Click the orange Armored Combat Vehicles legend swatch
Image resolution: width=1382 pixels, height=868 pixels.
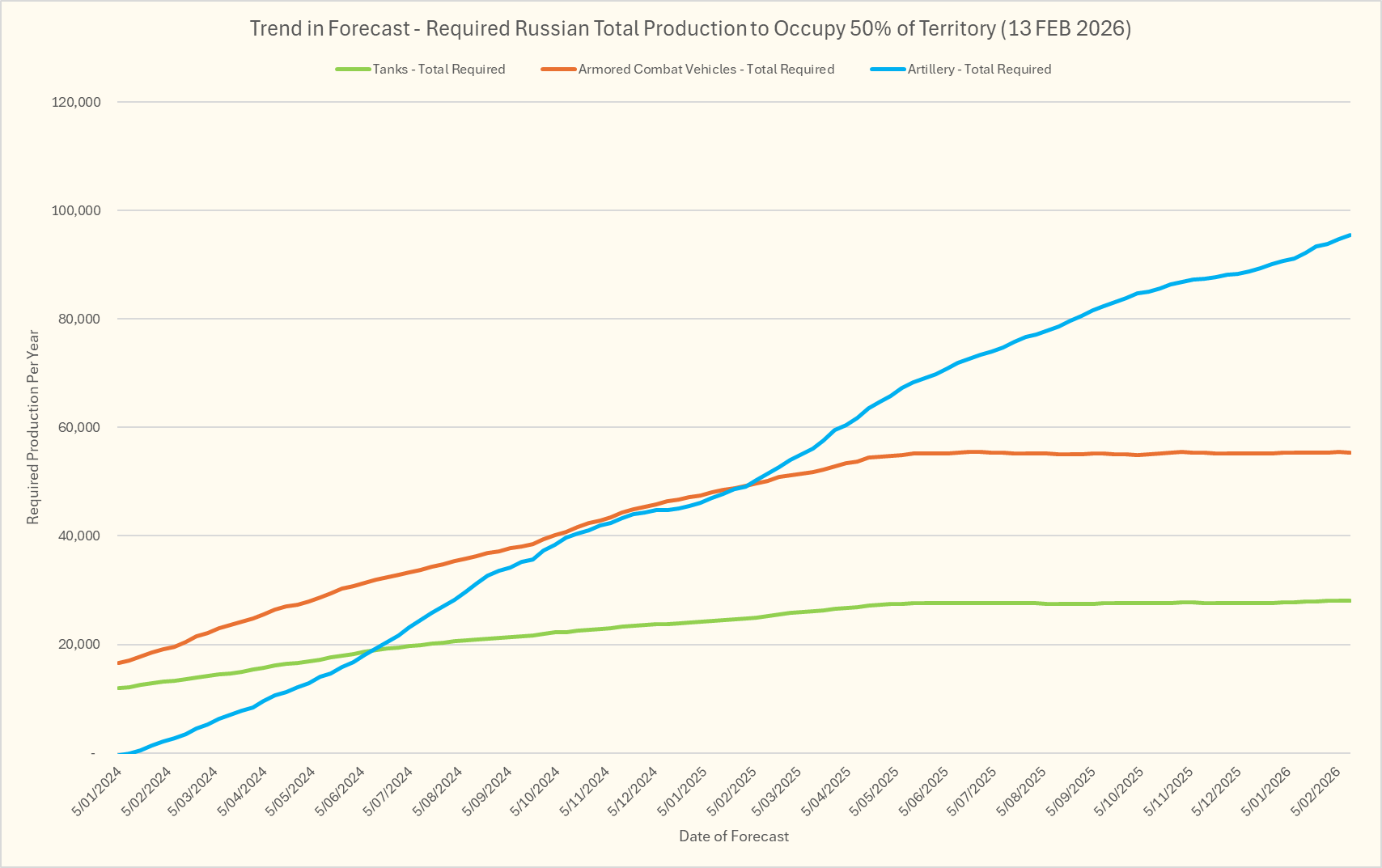tap(558, 70)
